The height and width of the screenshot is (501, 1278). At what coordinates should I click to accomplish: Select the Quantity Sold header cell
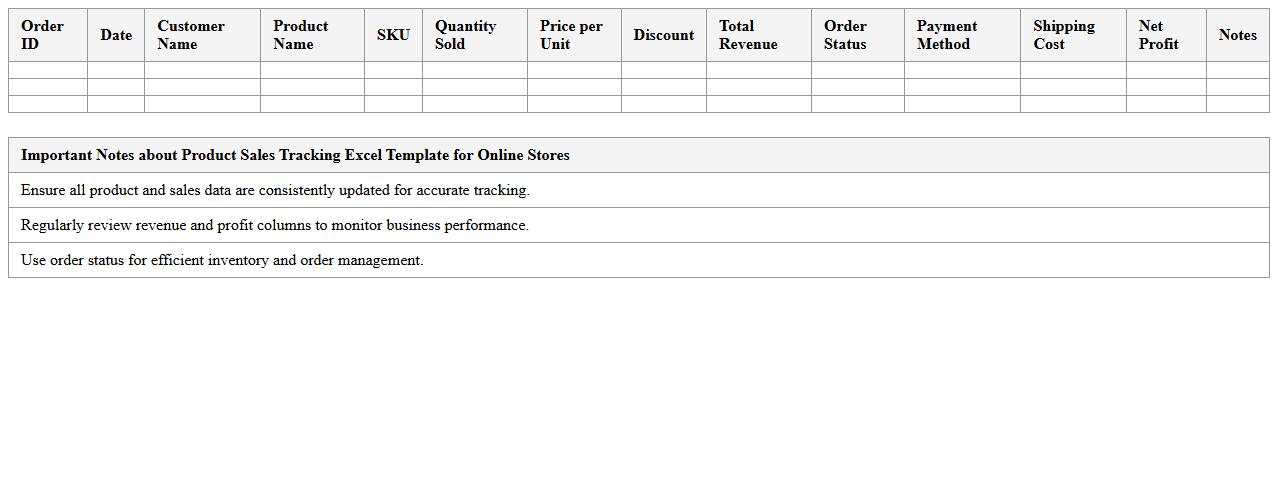[474, 35]
